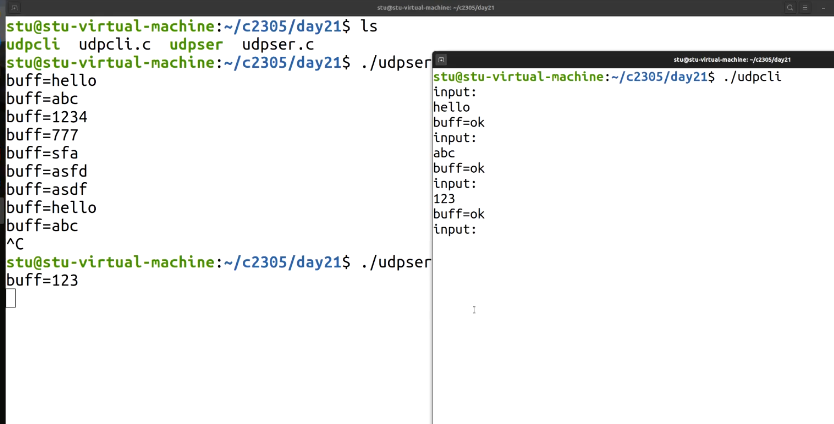Click the 'ls' command text
Screen dimensions: 834x424
(x=369, y=26)
